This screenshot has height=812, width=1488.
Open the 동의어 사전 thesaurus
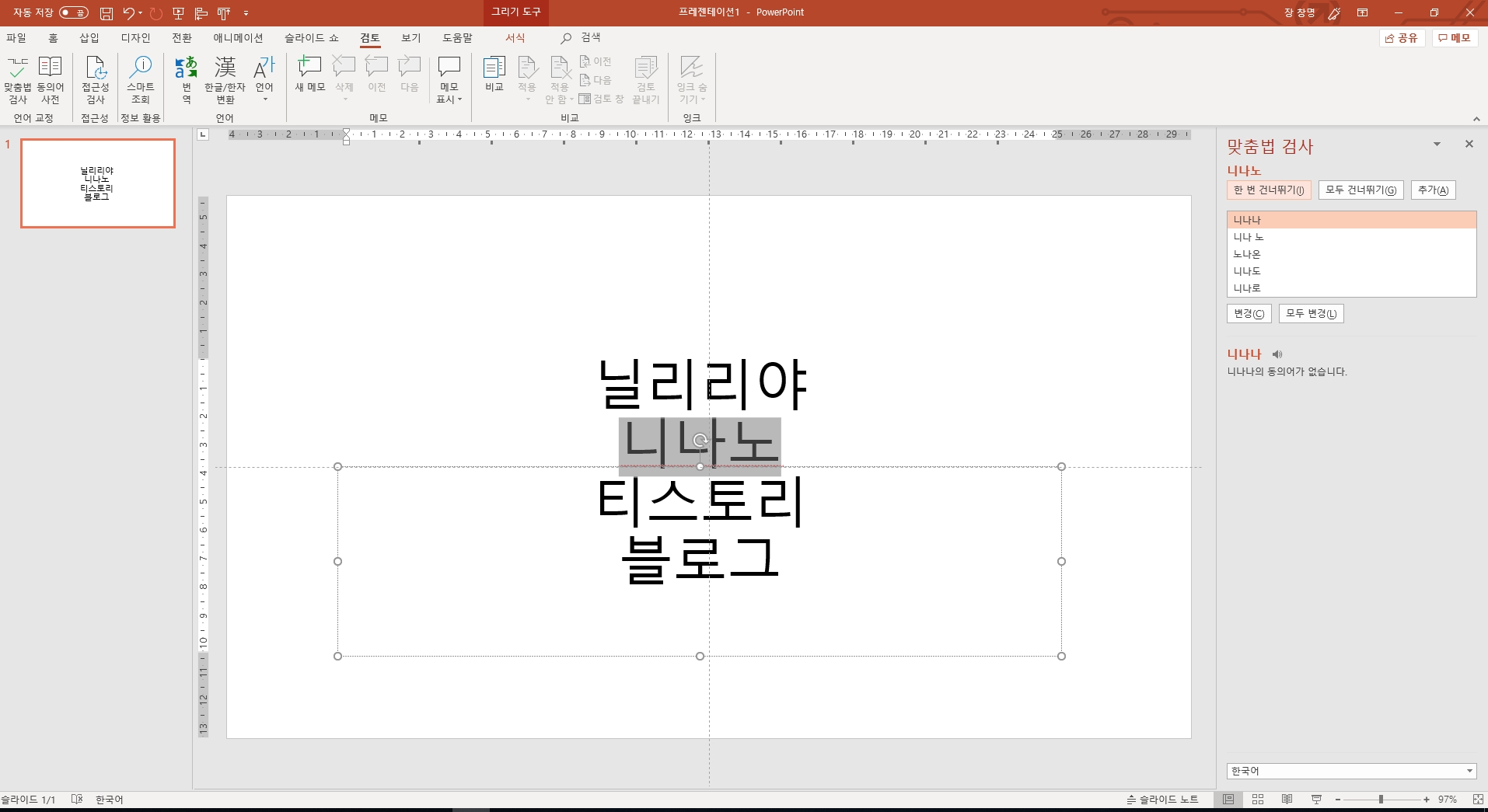click(51, 80)
